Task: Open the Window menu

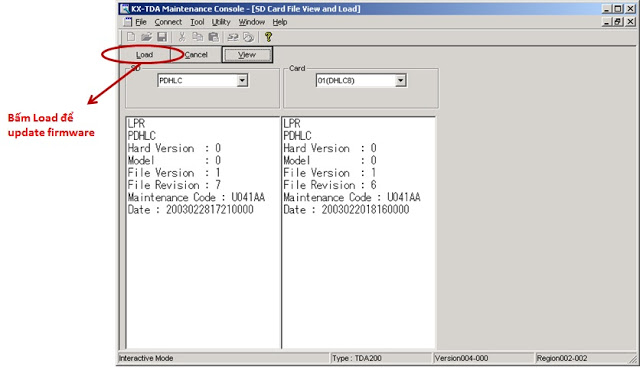Action: (x=252, y=22)
